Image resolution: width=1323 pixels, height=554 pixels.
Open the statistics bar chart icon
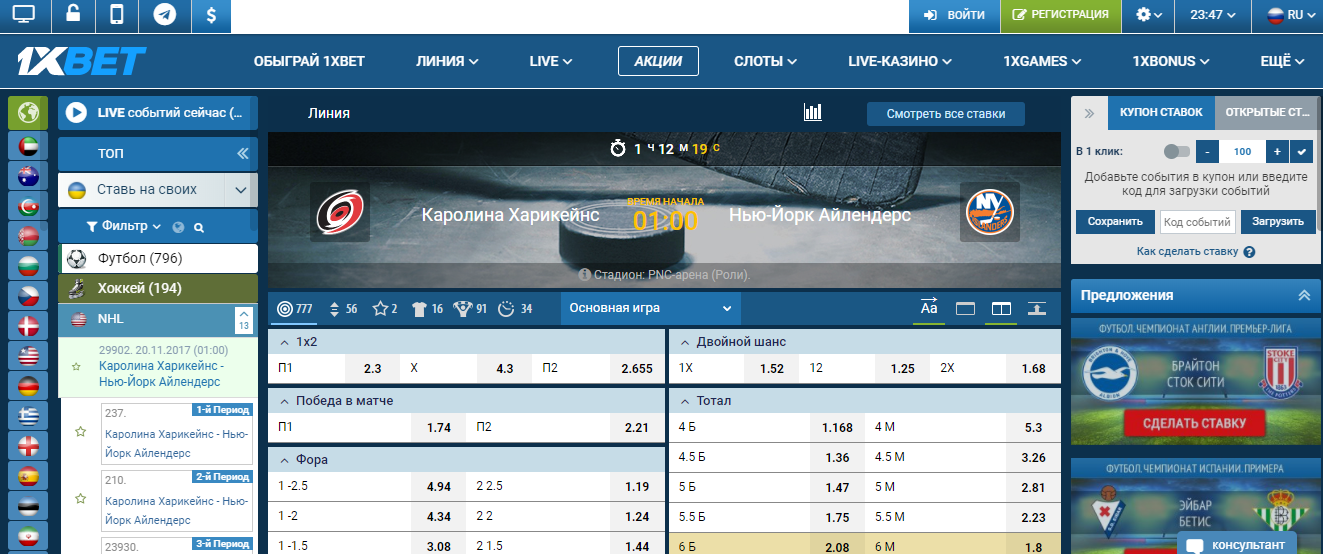813,112
